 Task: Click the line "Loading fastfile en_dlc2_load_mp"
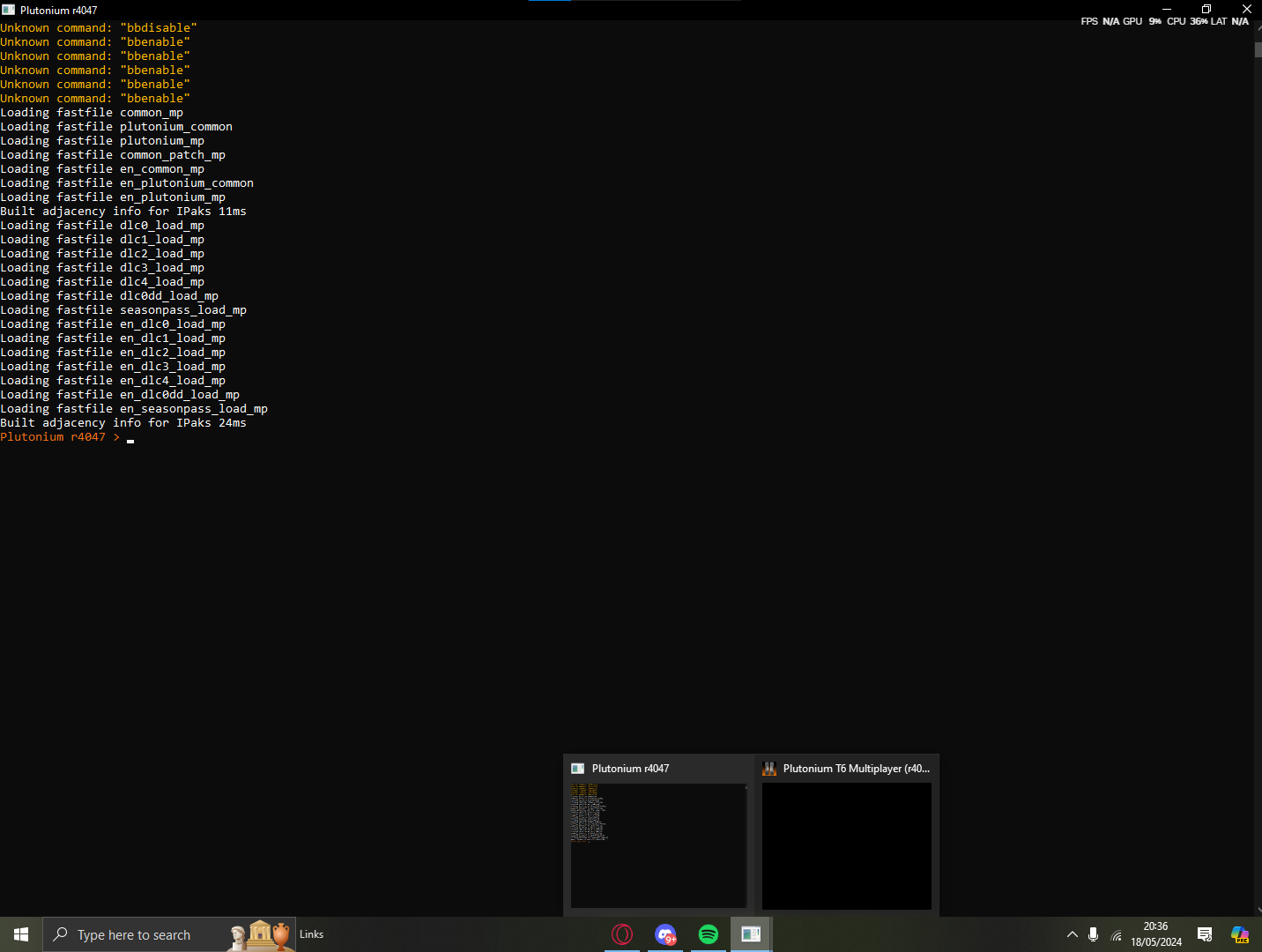pos(113,353)
